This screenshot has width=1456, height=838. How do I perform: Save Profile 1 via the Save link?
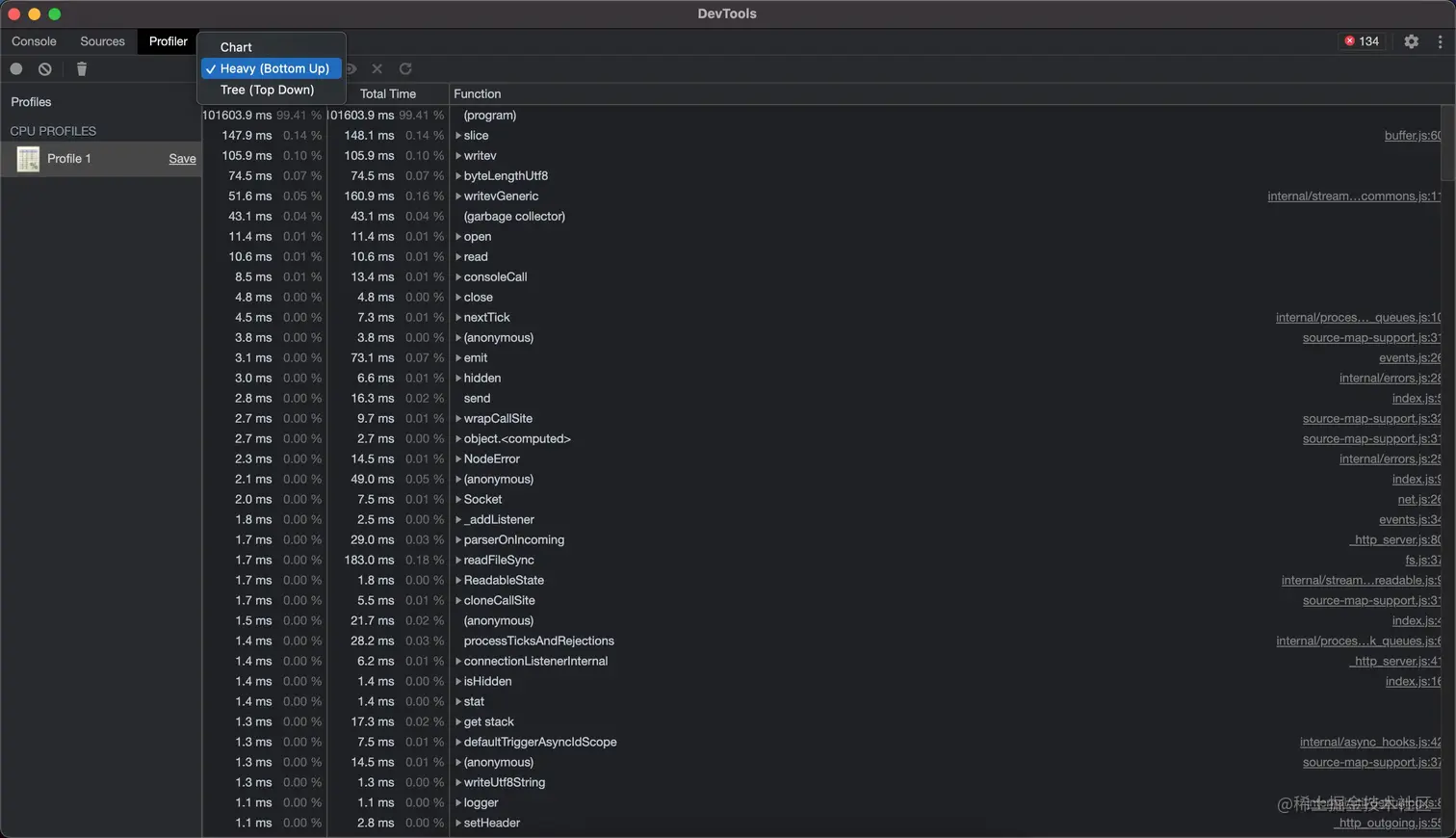(x=182, y=159)
